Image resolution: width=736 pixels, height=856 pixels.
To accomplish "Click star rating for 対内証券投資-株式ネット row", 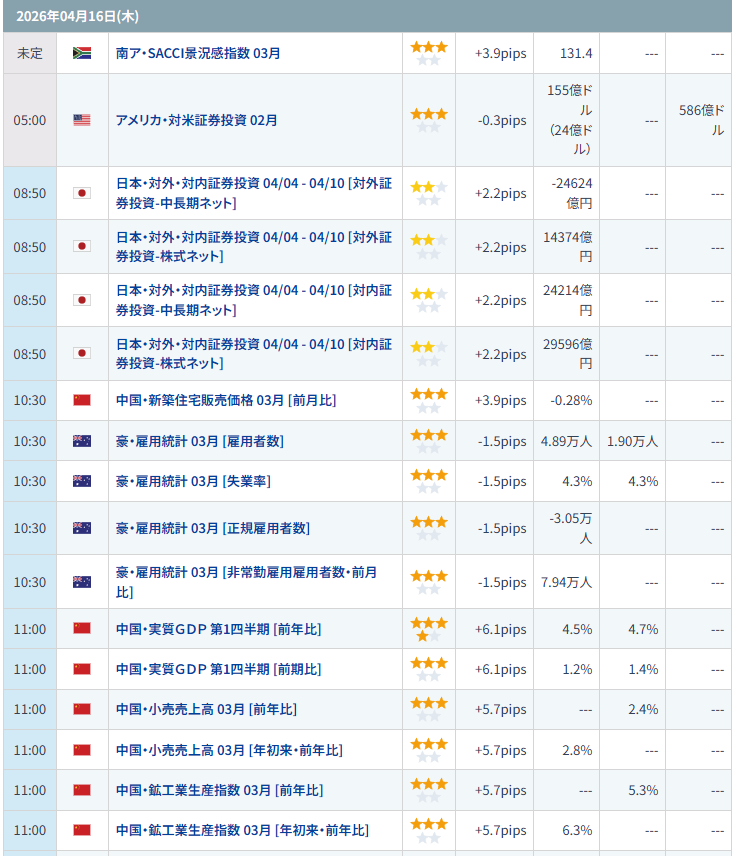I will 429,354.
